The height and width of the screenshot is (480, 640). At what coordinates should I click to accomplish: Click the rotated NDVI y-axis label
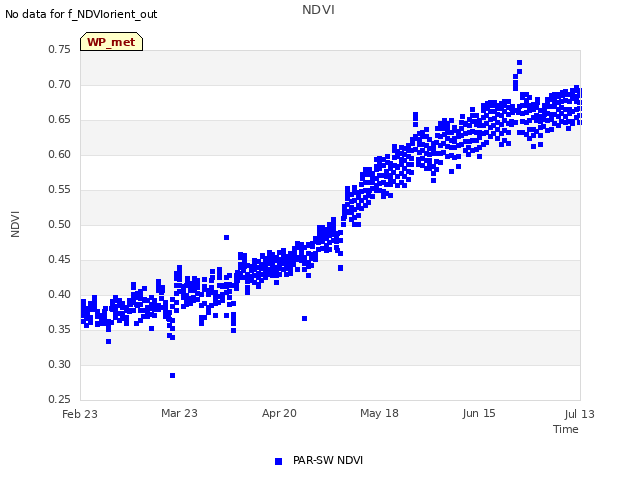pos(15,224)
